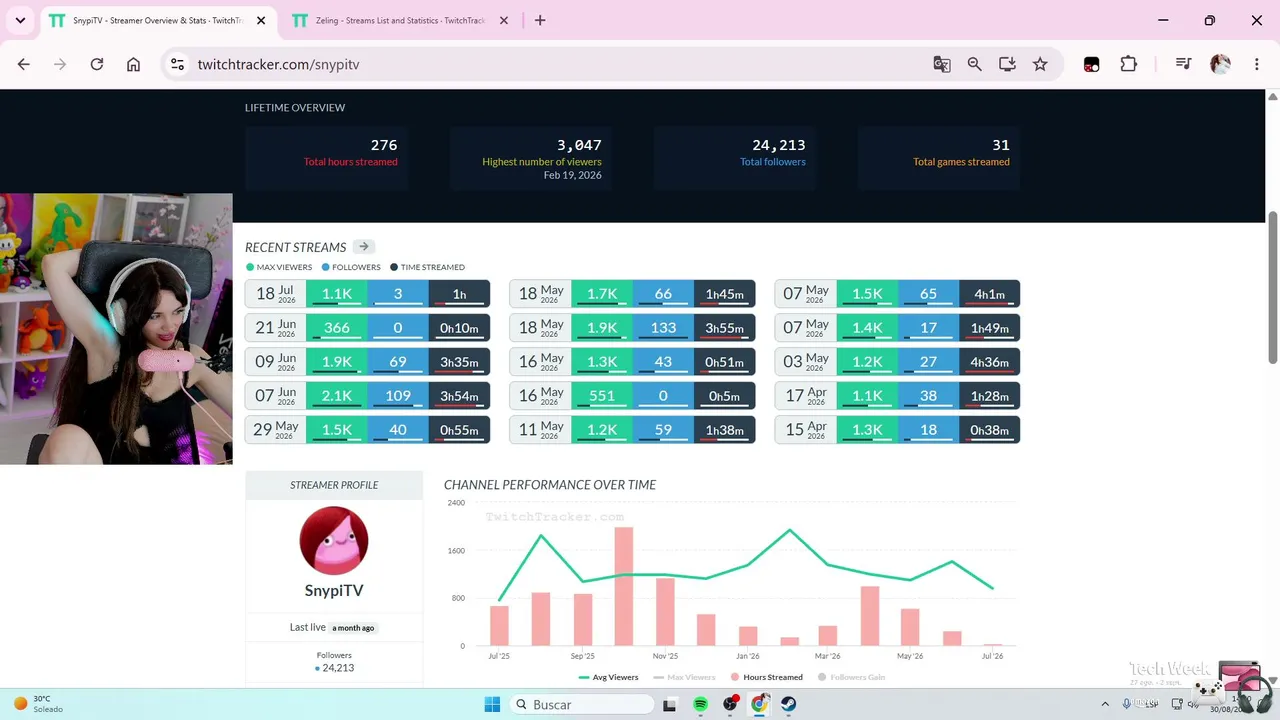Click the 31 total games streamed value

pyautogui.click(x=1001, y=145)
